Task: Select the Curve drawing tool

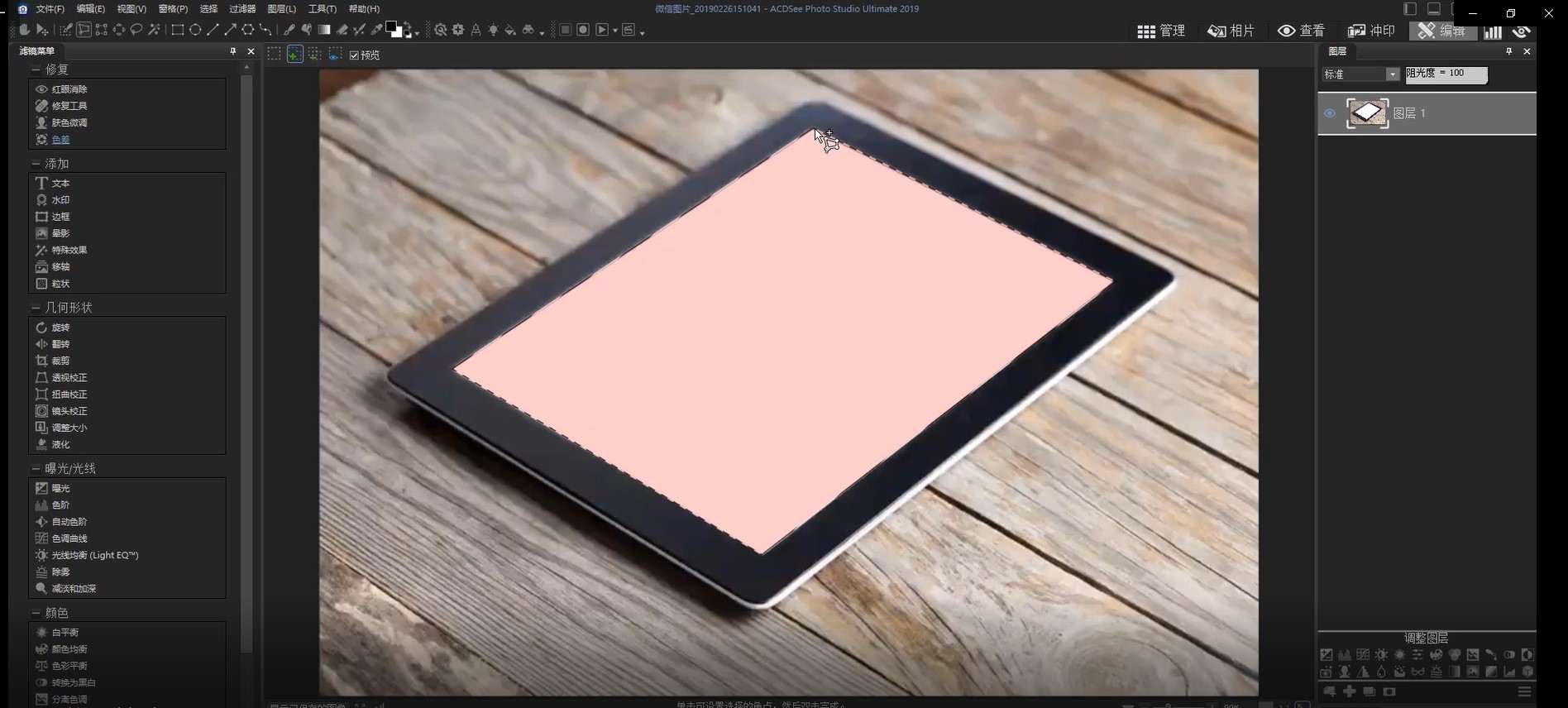Action: point(265,30)
